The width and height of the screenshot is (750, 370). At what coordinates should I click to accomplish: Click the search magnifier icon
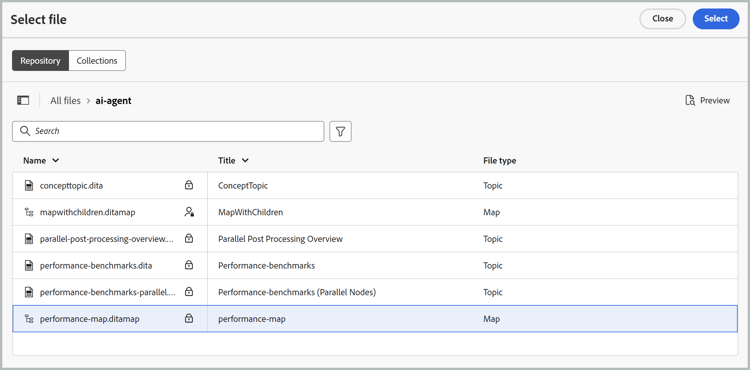[25, 131]
